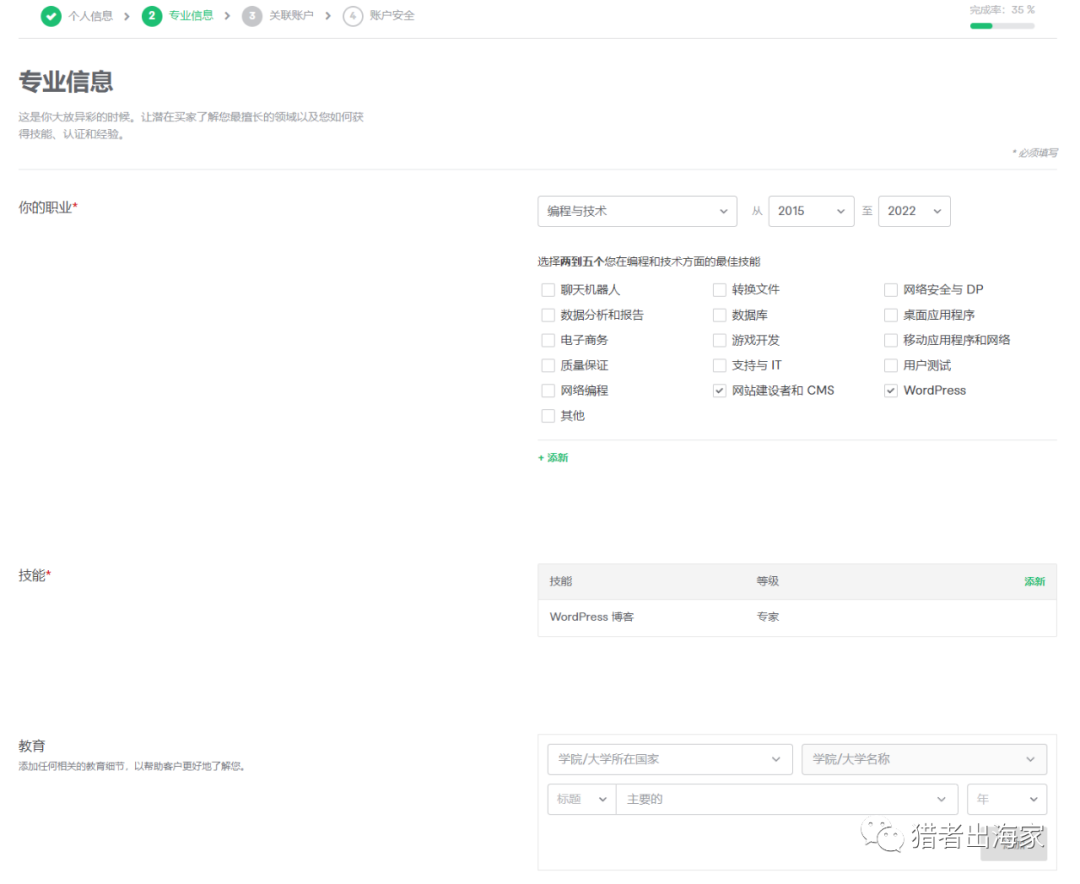Open the 学院/大学所在国家 dropdown
1080x884 pixels.
670,759
